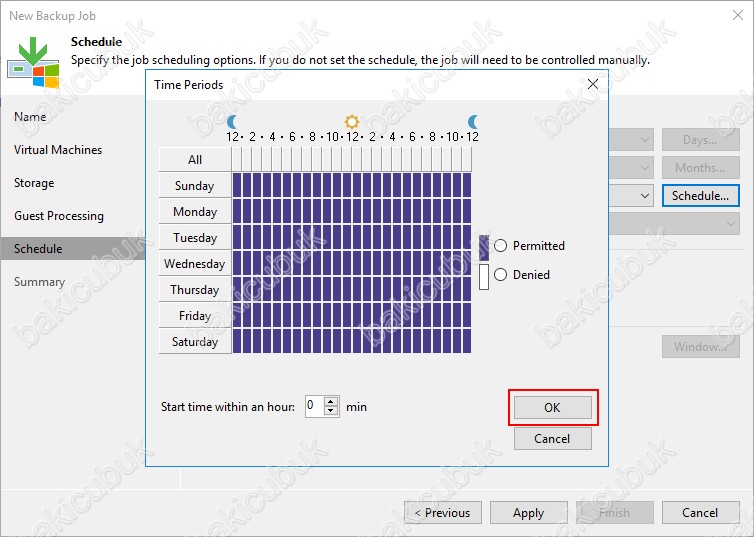Click the Apply button
This screenshot has height=537, width=754.
pos(528,512)
